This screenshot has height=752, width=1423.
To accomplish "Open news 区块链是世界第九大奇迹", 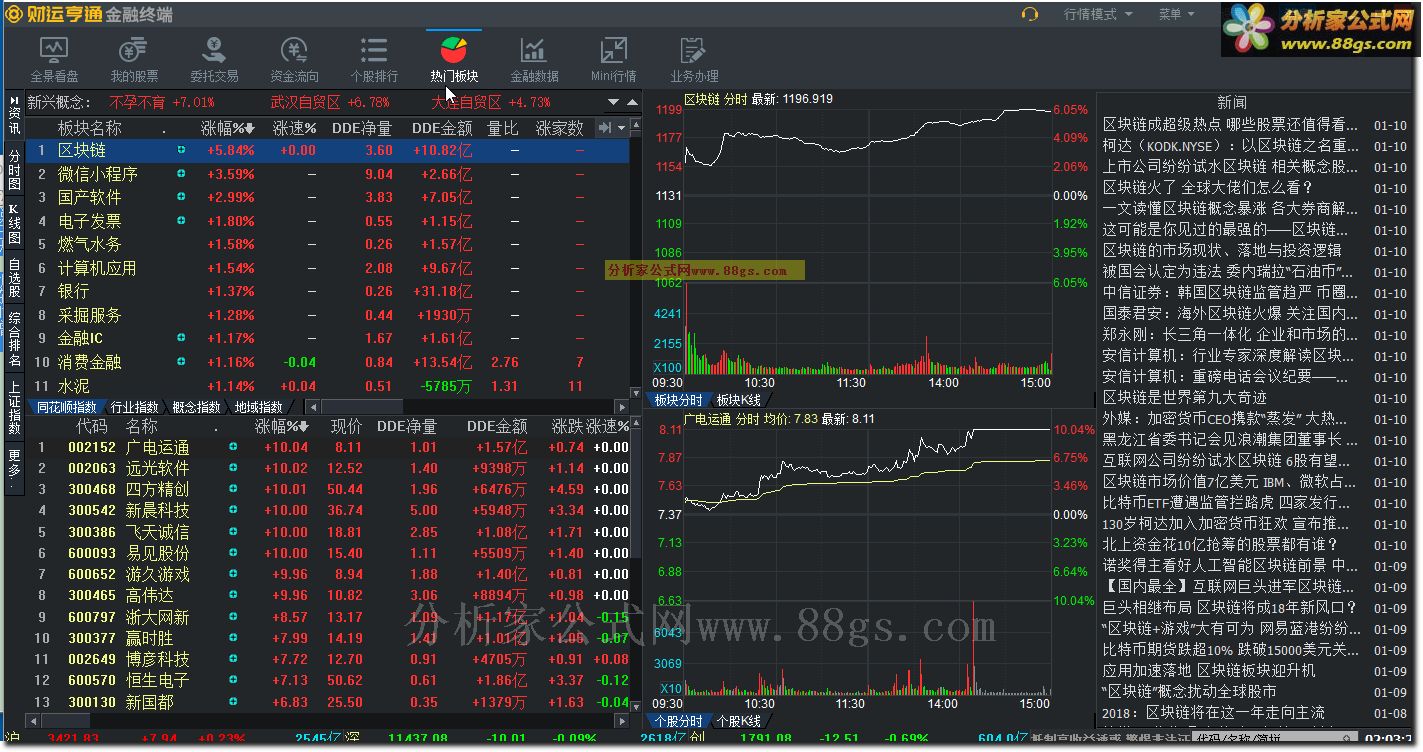I will pos(1184,397).
